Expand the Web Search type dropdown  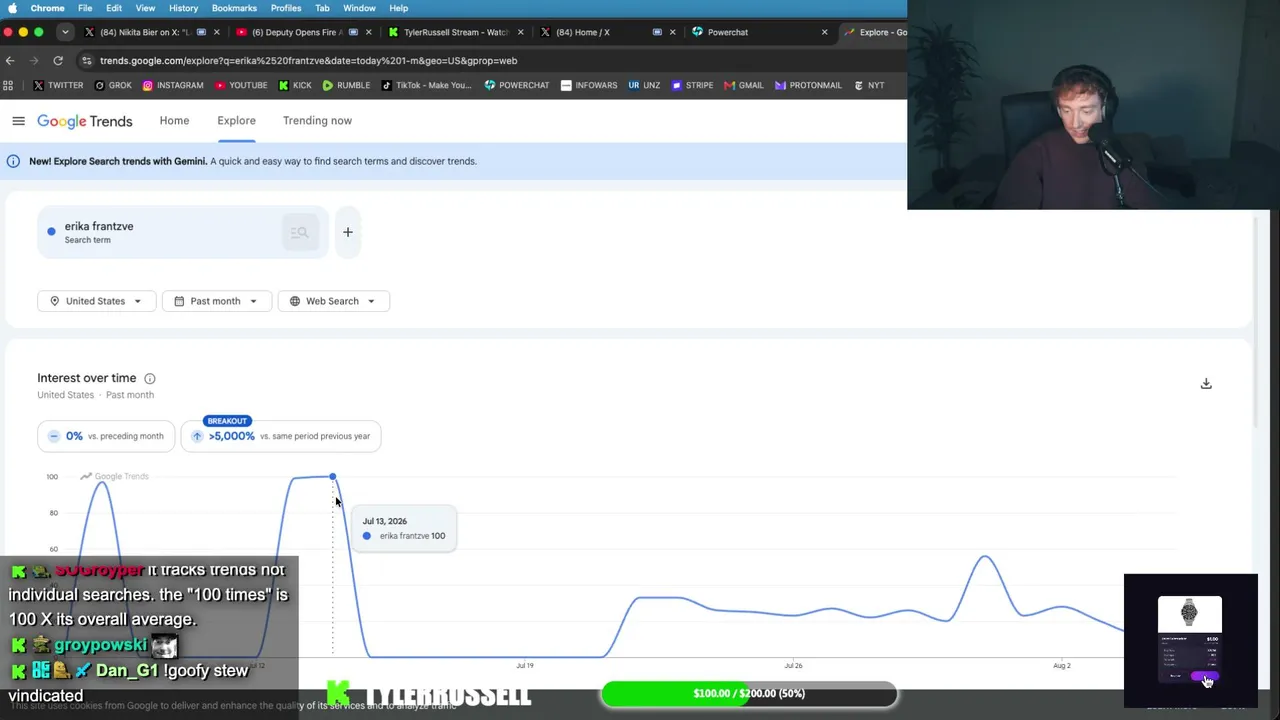[x=333, y=301]
